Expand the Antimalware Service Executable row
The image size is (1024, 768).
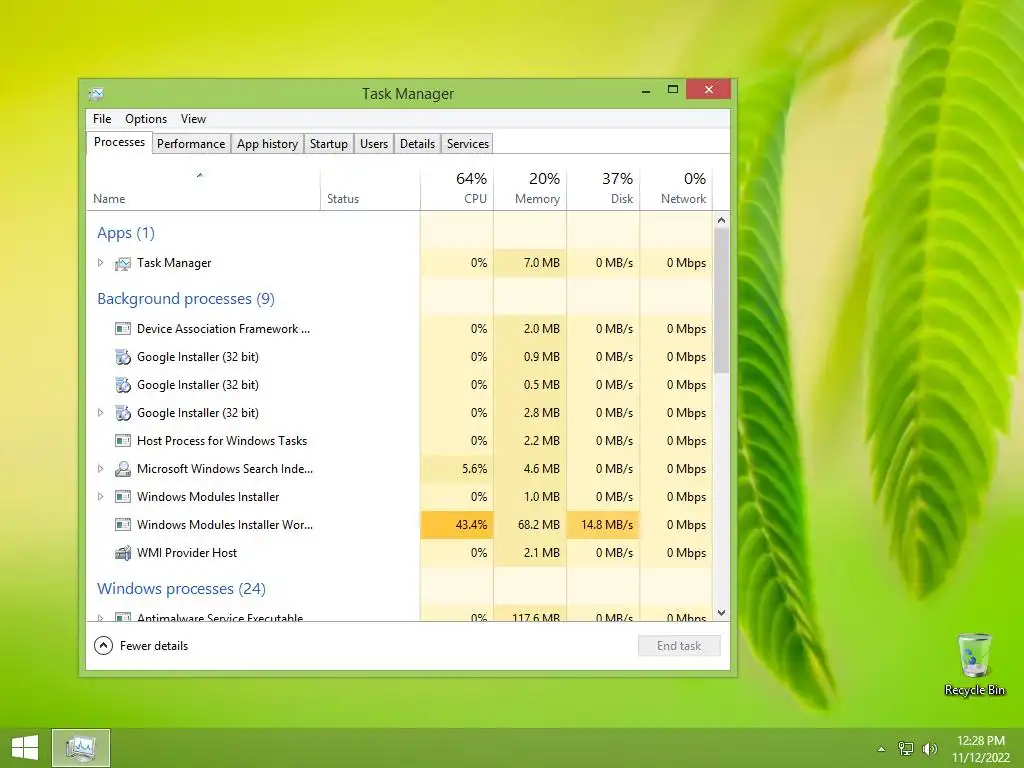tap(100, 617)
